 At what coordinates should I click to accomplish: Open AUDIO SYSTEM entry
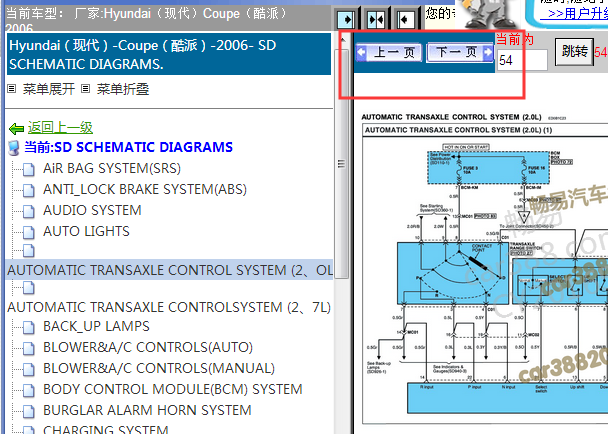92,210
